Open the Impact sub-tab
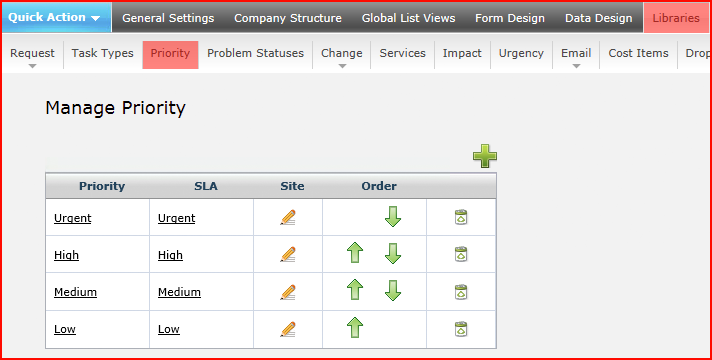 click(462, 53)
